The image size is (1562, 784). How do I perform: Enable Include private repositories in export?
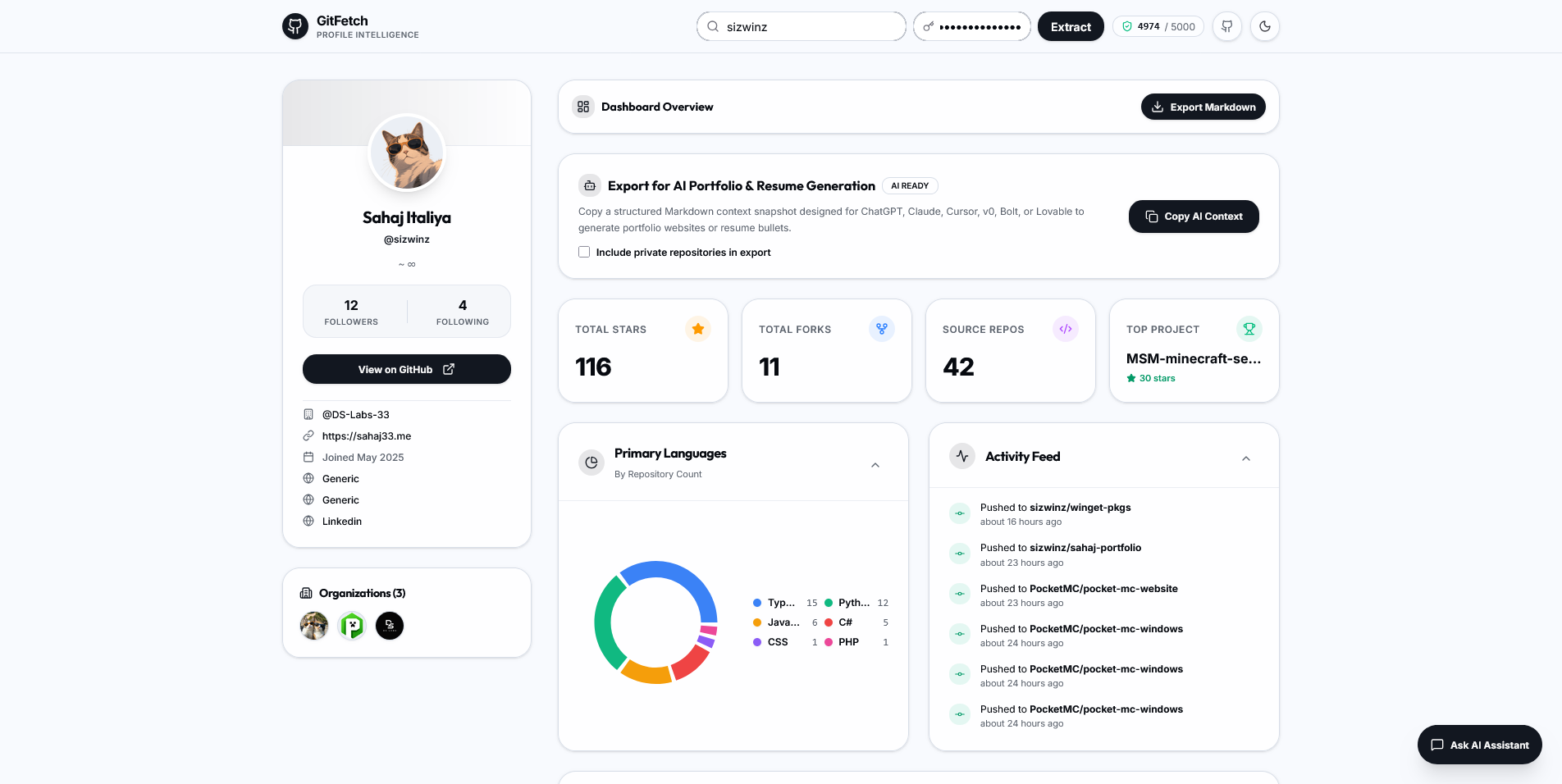click(584, 252)
